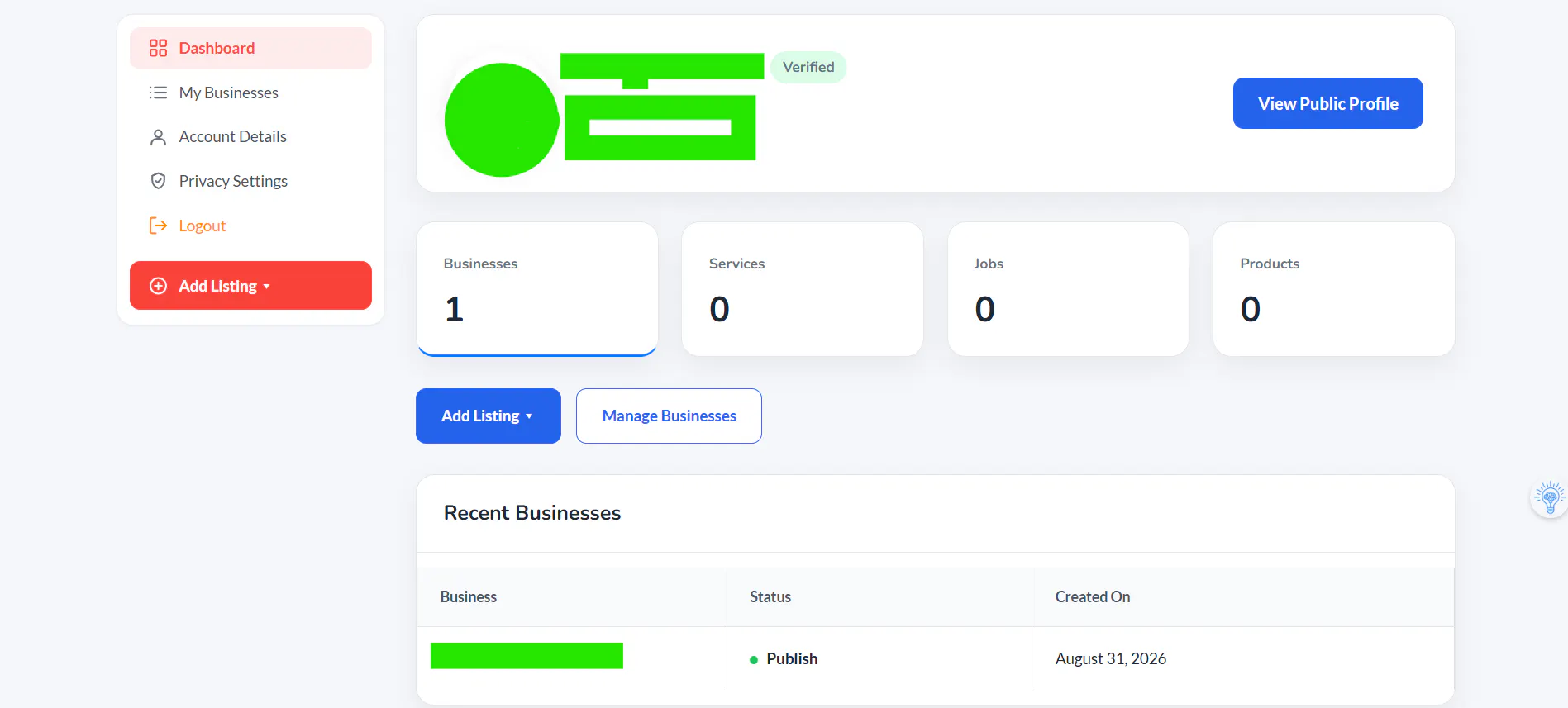The height and width of the screenshot is (708, 1568).
Task: Open the Dashboard menu item
Action: click(x=250, y=48)
